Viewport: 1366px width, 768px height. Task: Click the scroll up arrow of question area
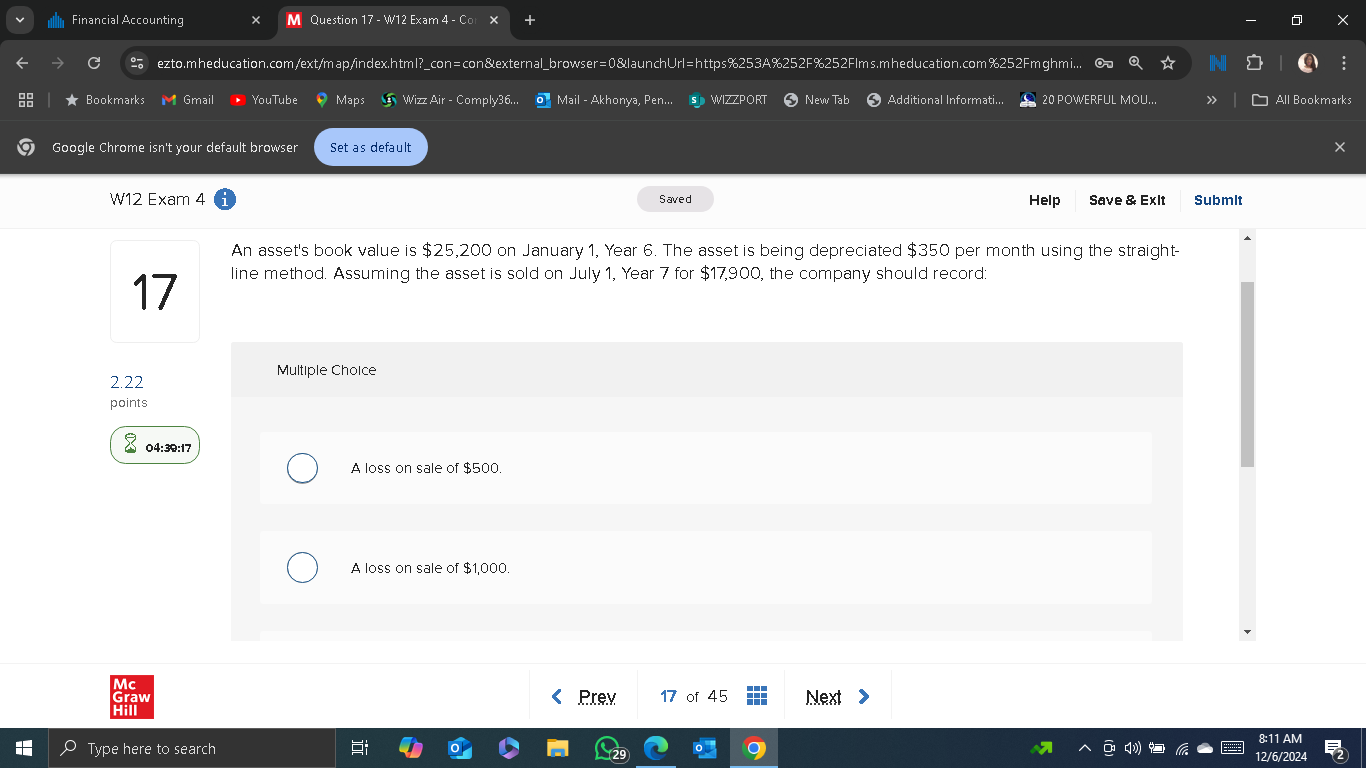pos(1247,238)
